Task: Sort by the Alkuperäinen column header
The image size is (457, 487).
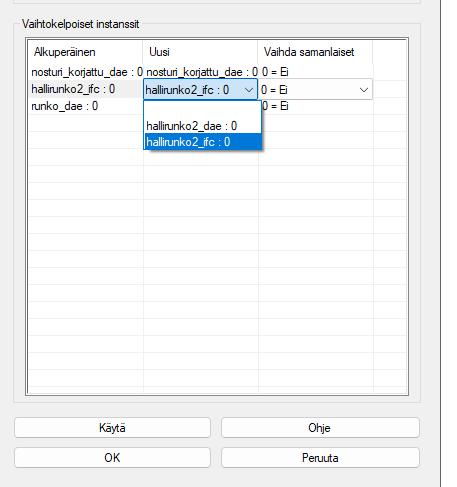Action: point(86,52)
